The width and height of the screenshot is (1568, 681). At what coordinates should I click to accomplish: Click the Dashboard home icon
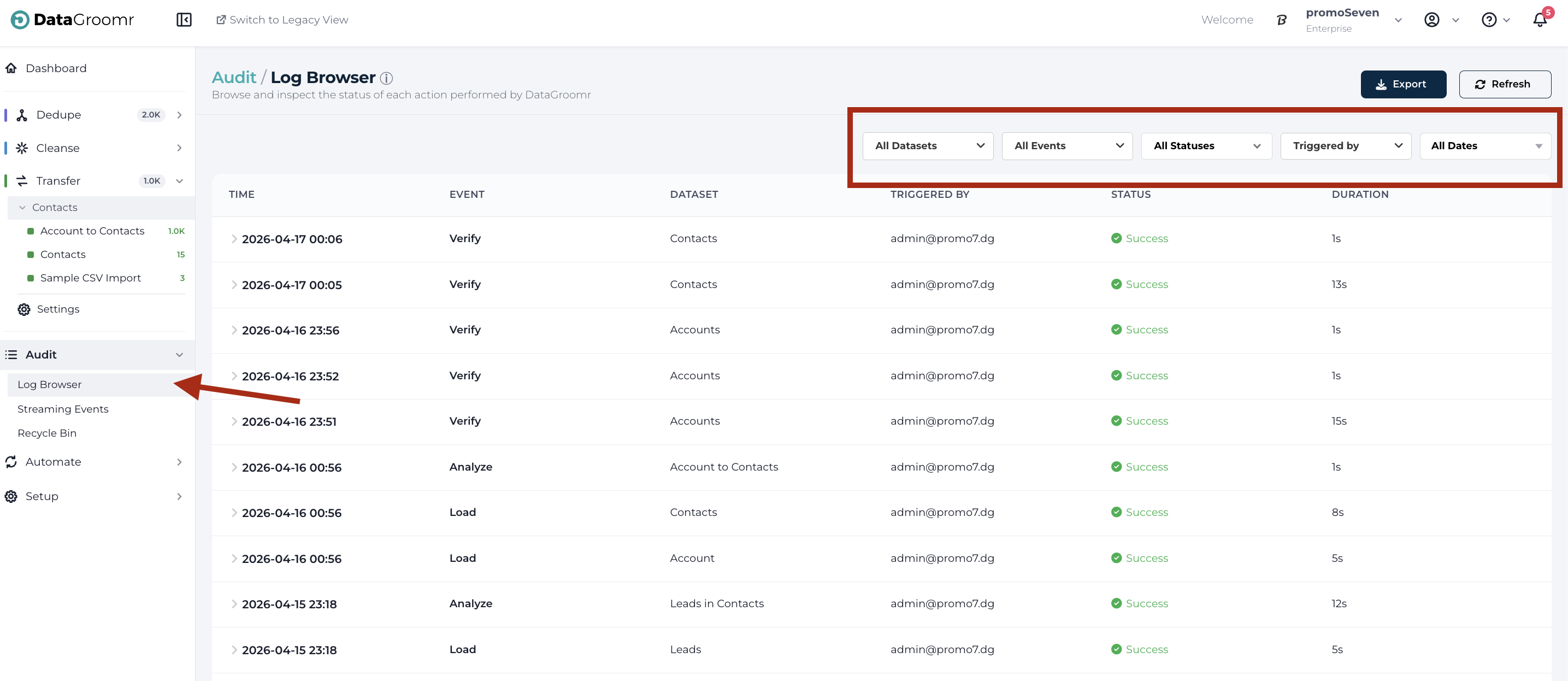(x=11, y=68)
